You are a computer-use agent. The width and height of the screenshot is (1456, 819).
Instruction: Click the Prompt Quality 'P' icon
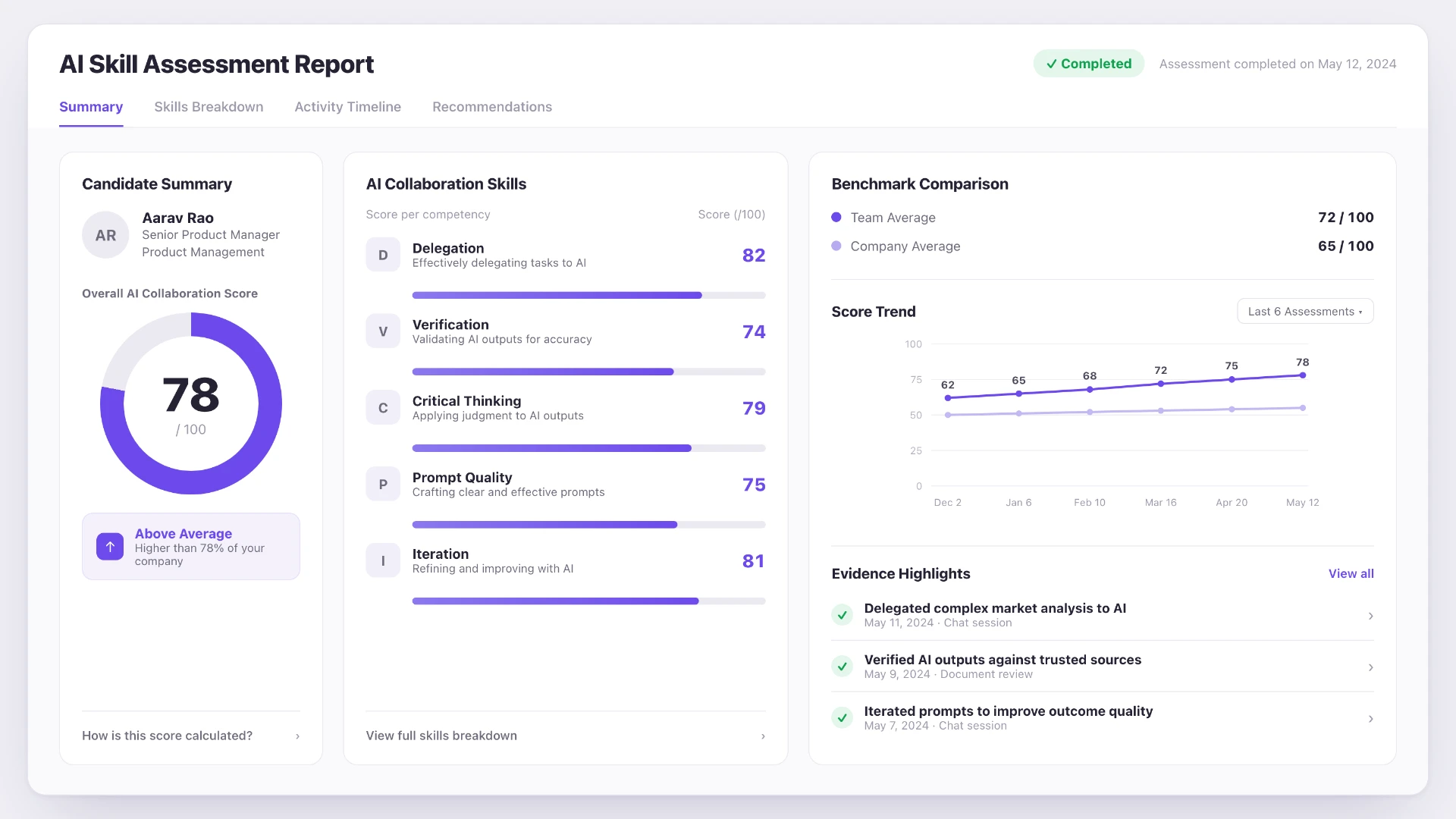point(383,485)
